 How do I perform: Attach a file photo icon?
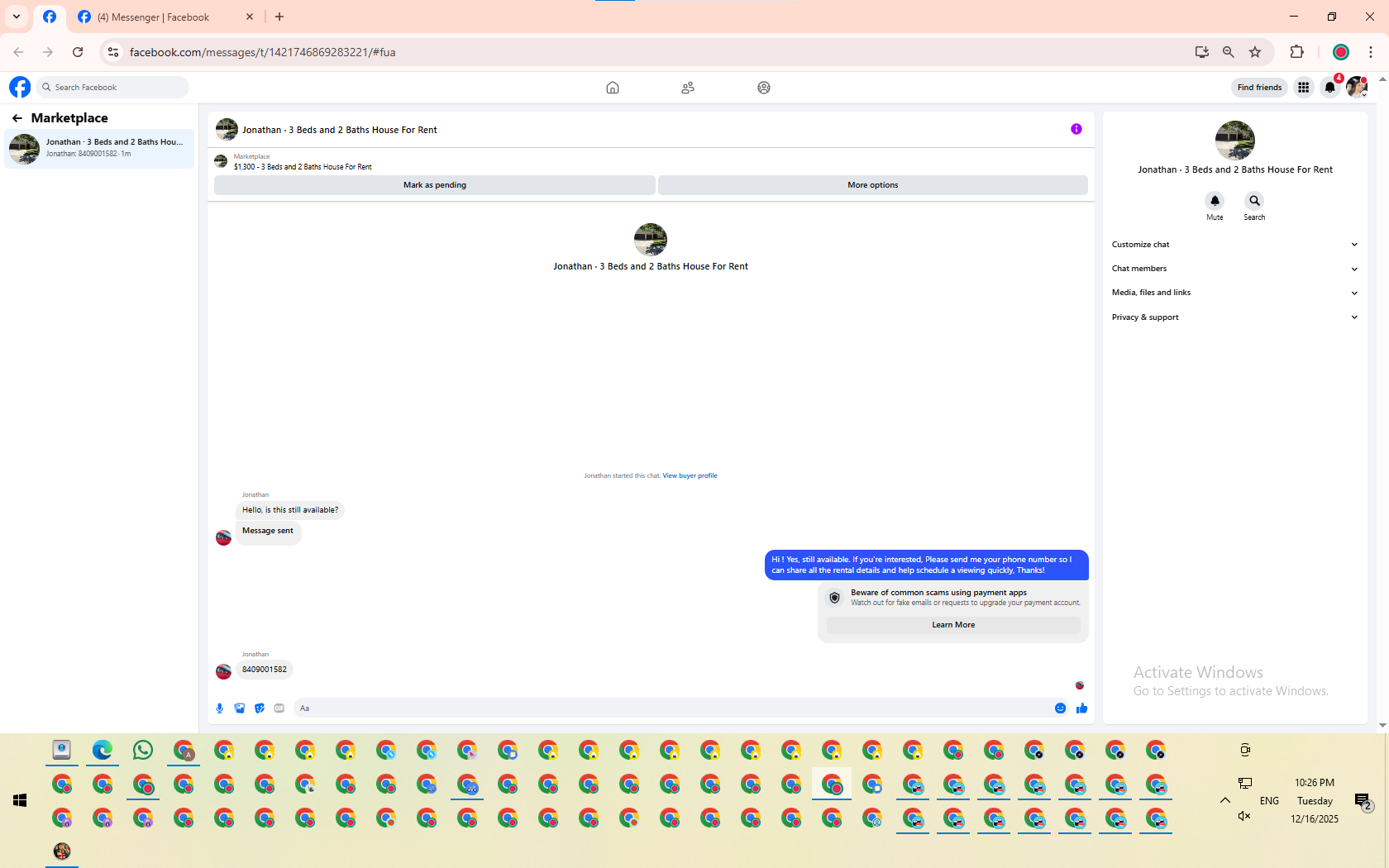(x=240, y=708)
